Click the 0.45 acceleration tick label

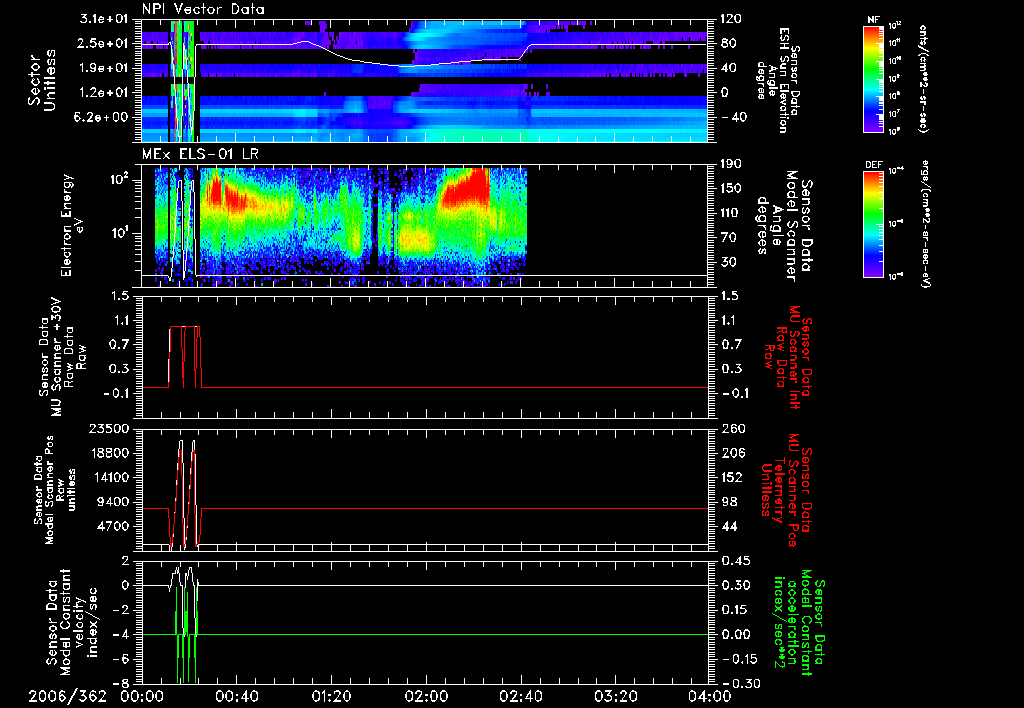pos(734,561)
